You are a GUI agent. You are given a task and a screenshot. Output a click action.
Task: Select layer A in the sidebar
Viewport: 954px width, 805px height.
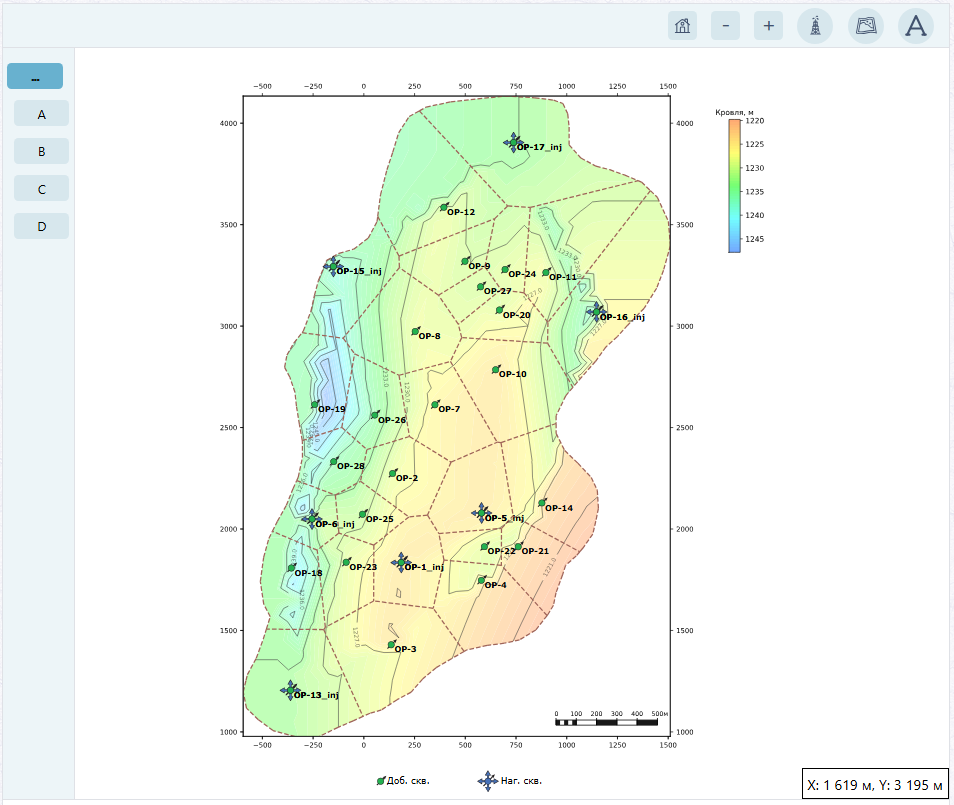41,114
